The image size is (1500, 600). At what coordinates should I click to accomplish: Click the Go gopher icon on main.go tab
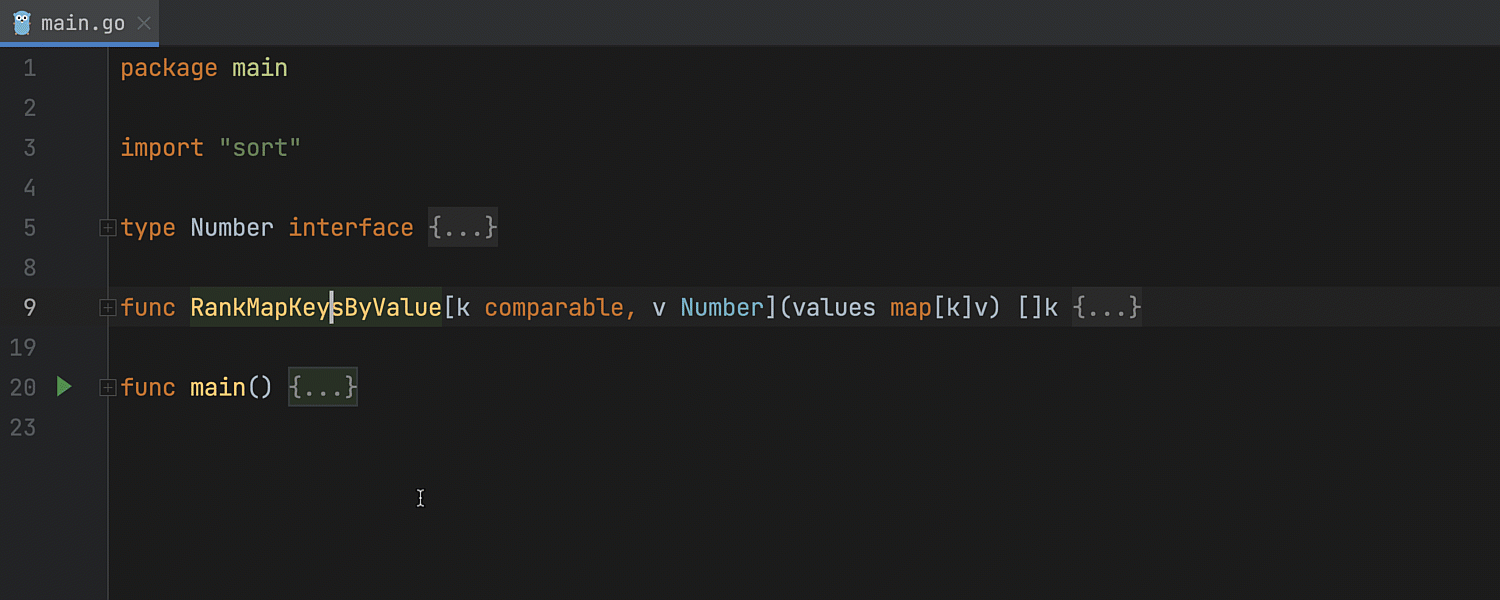[22, 23]
